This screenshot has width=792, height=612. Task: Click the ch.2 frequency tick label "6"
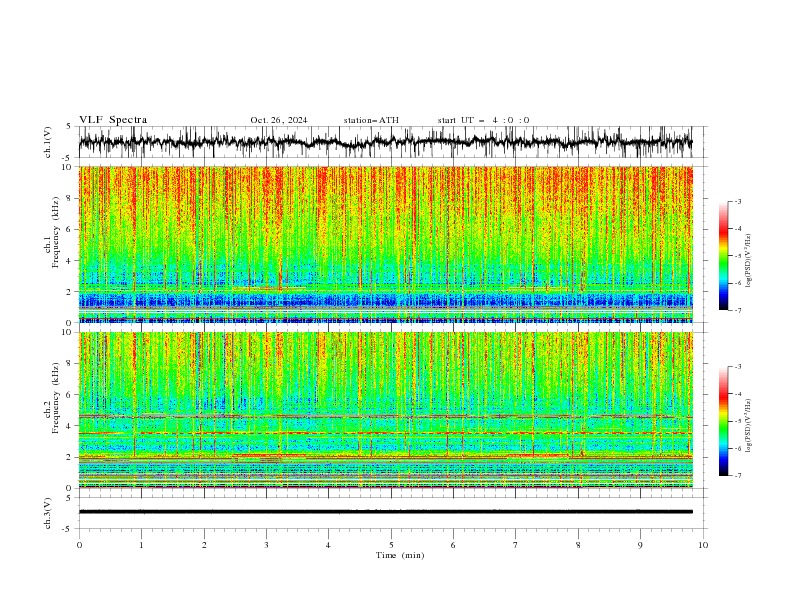pos(70,395)
